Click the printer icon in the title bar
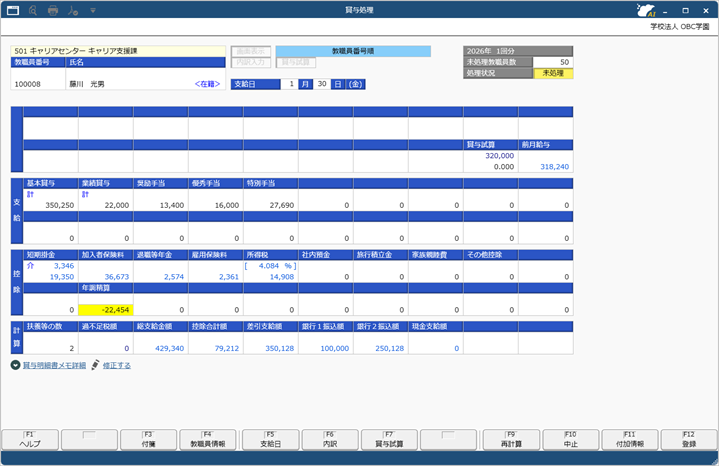 point(54,10)
